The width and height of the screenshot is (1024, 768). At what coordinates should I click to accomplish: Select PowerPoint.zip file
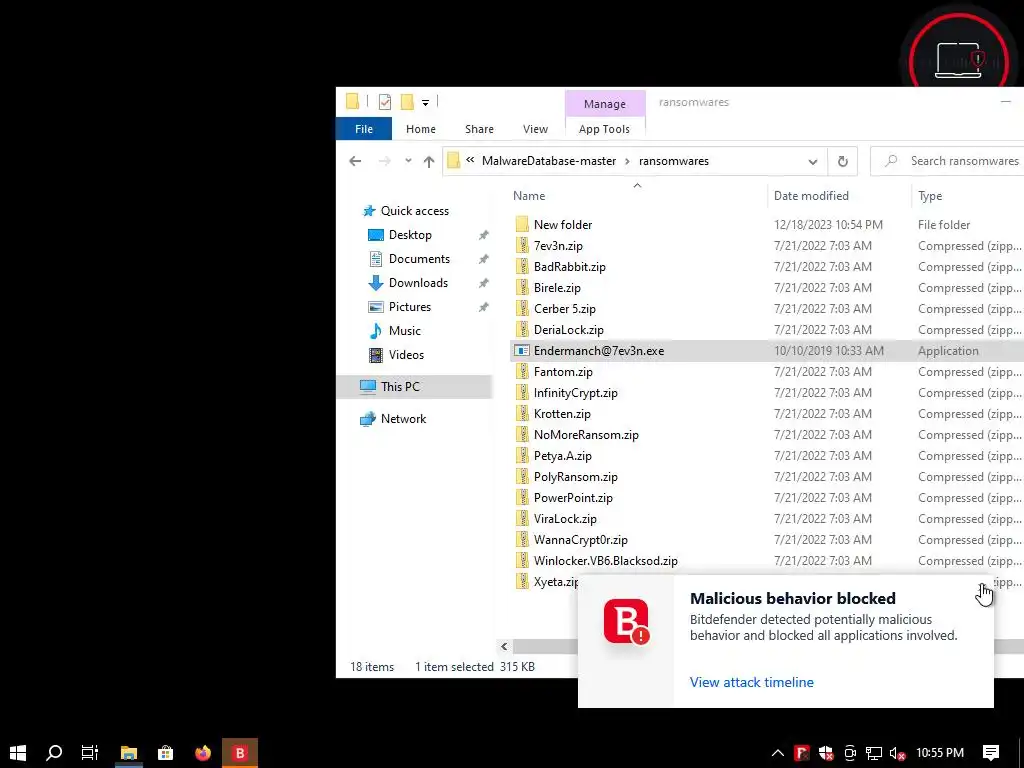pyautogui.click(x=573, y=498)
